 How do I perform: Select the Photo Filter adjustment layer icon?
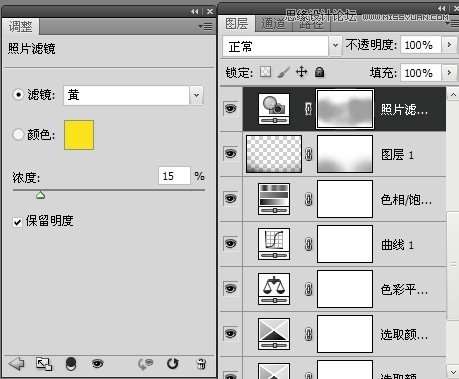coord(274,109)
